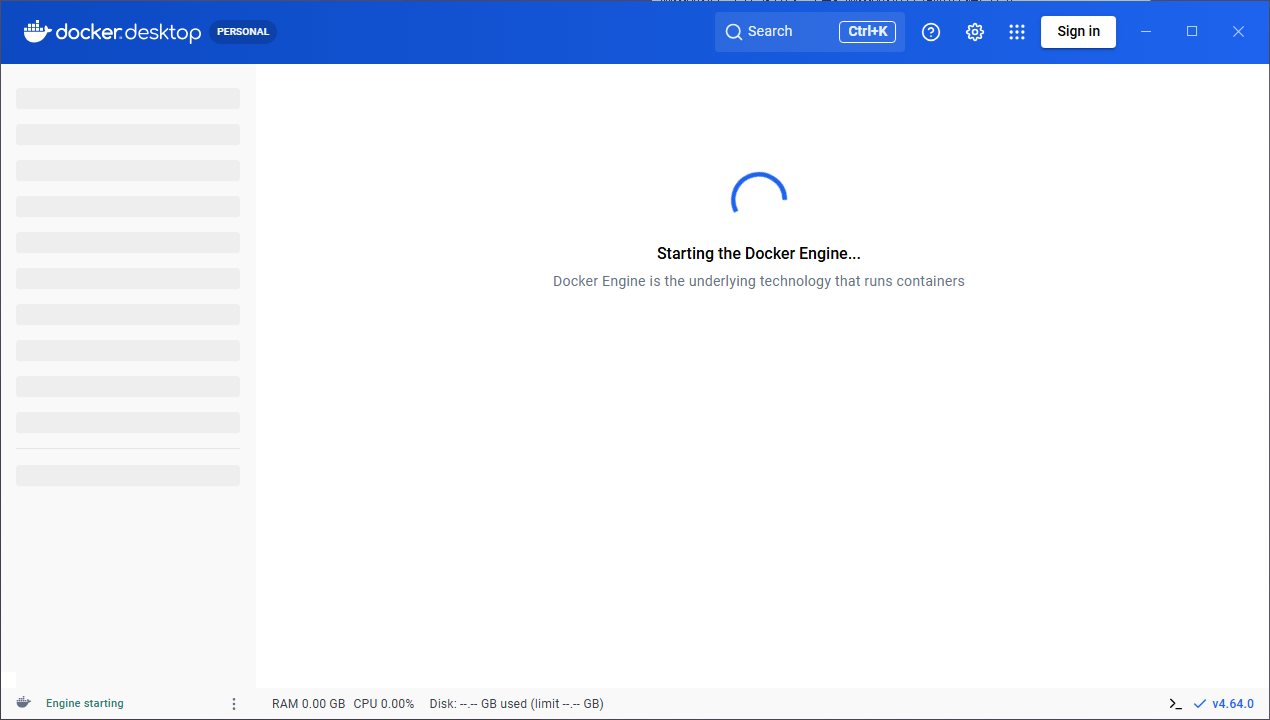The width and height of the screenshot is (1270, 720).
Task: Open the terminal from footer icon
Action: 1176,704
